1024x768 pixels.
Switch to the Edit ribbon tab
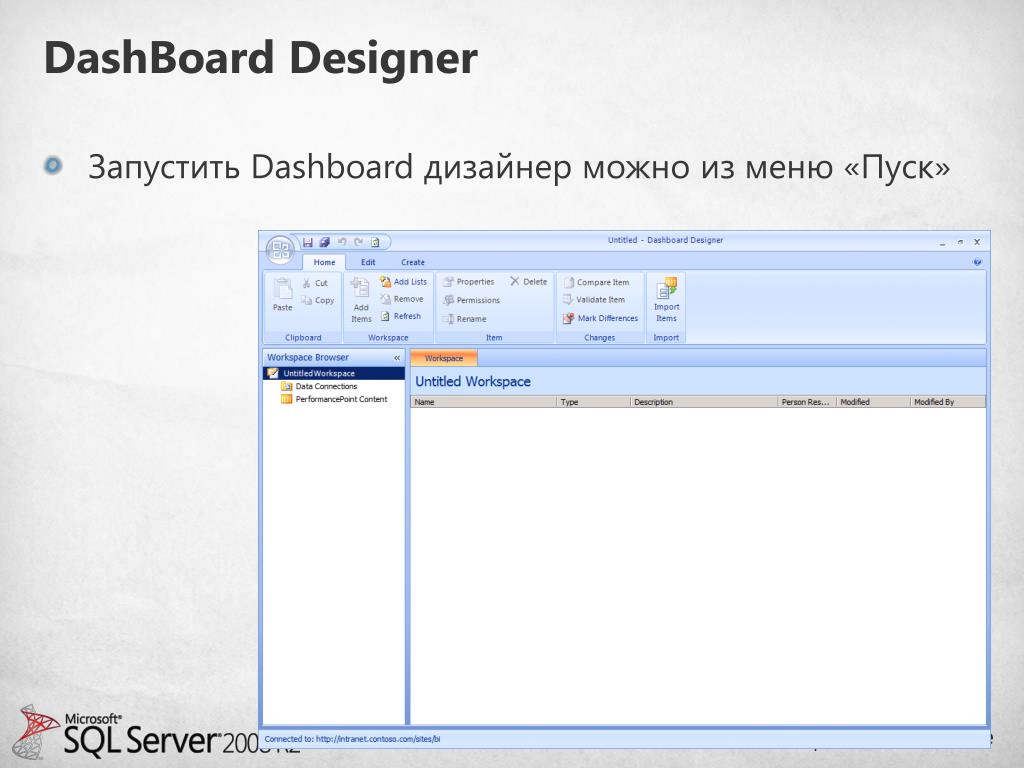tap(368, 263)
